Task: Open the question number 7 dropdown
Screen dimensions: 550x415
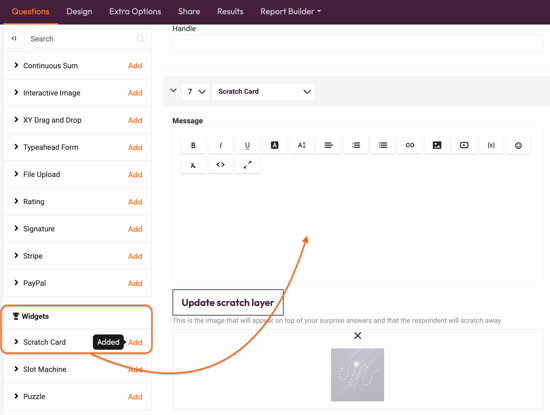Action: (x=195, y=92)
